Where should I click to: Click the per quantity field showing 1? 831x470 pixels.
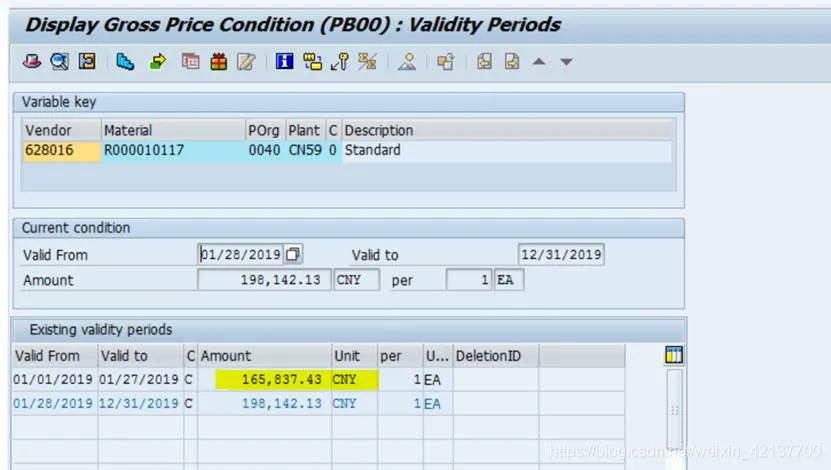pyautogui.click(x=469, y=280)
